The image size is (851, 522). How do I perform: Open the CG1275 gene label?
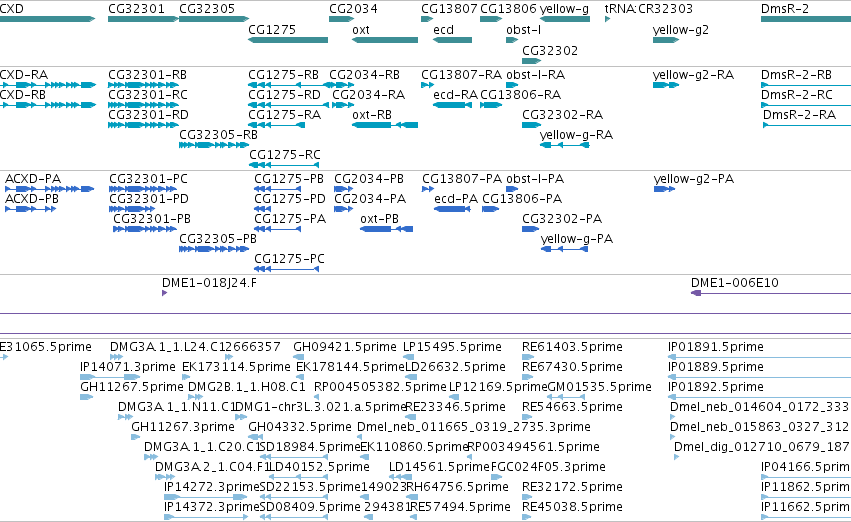click(x=272, y=29)
